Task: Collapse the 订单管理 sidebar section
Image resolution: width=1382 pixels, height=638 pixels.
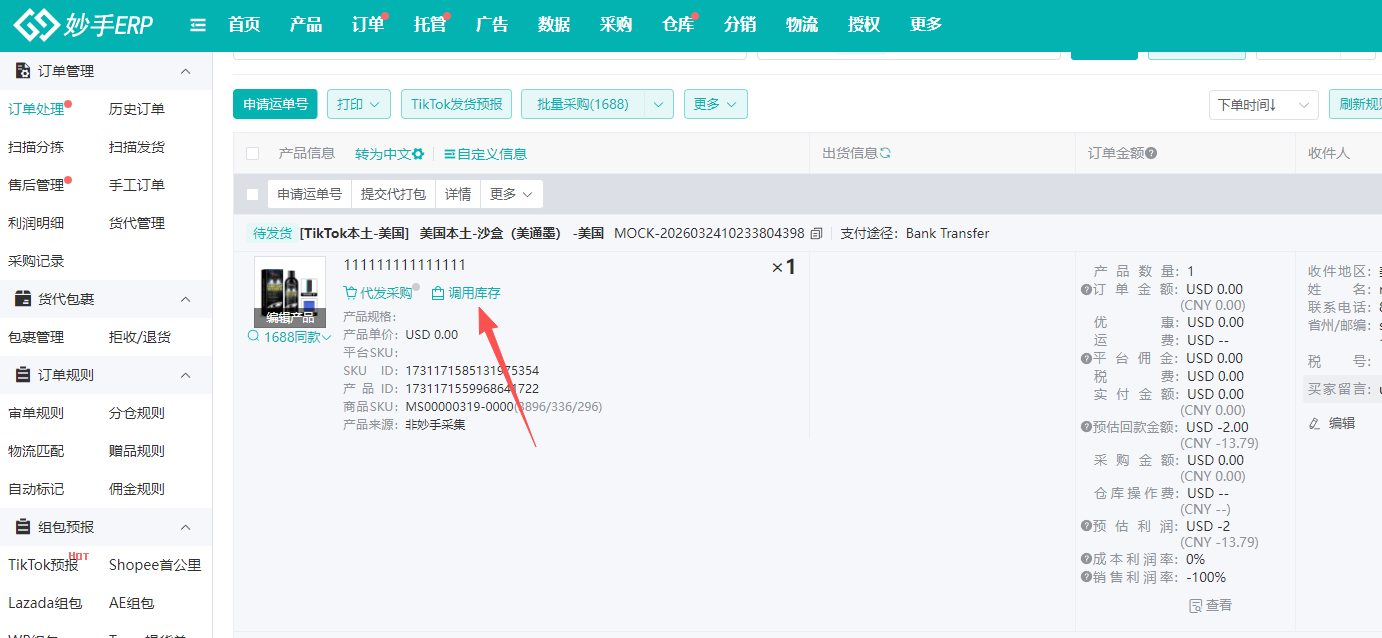Action: tap(185, 71)
